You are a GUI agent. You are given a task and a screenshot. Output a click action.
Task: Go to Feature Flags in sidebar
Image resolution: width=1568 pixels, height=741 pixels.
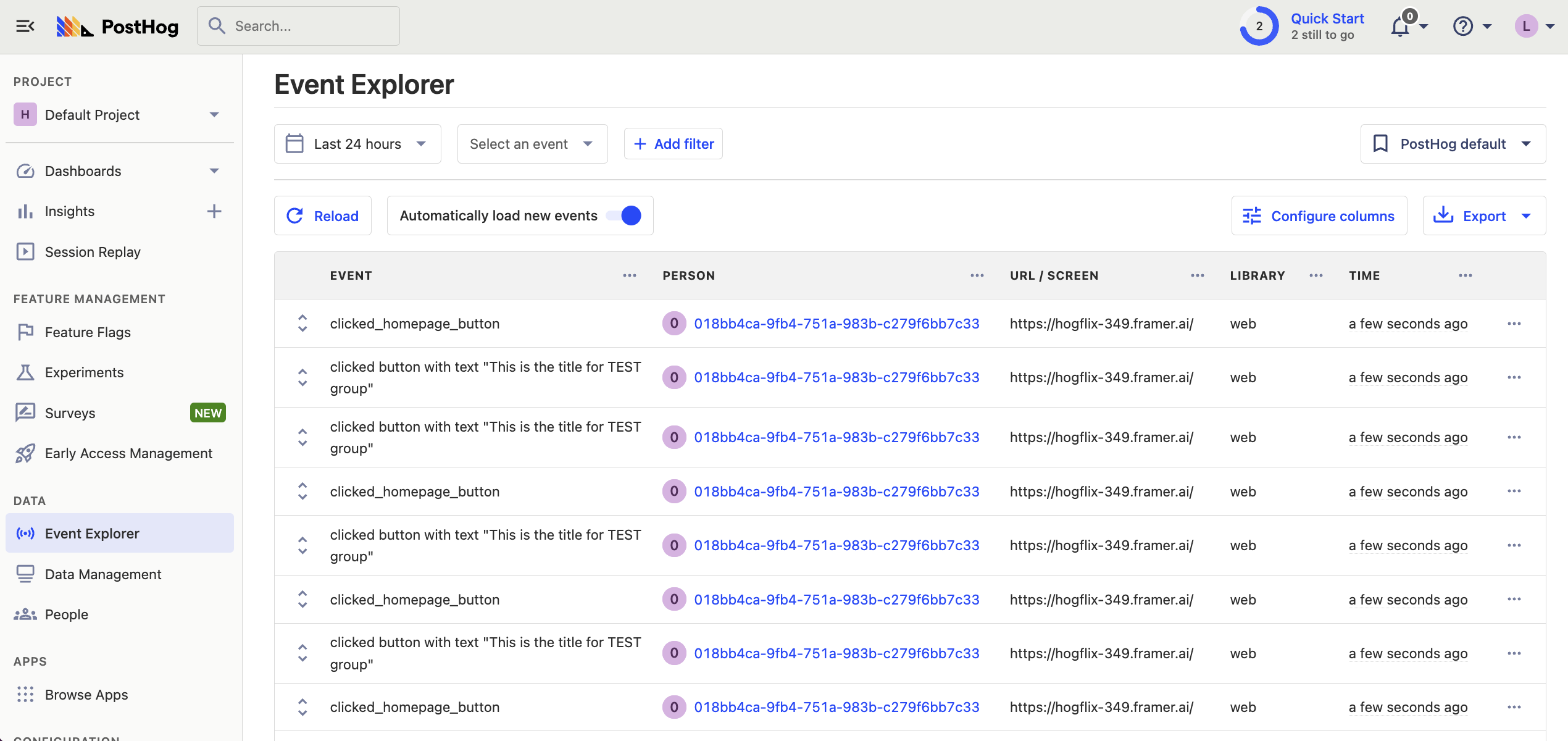click(x=88, y=332)
